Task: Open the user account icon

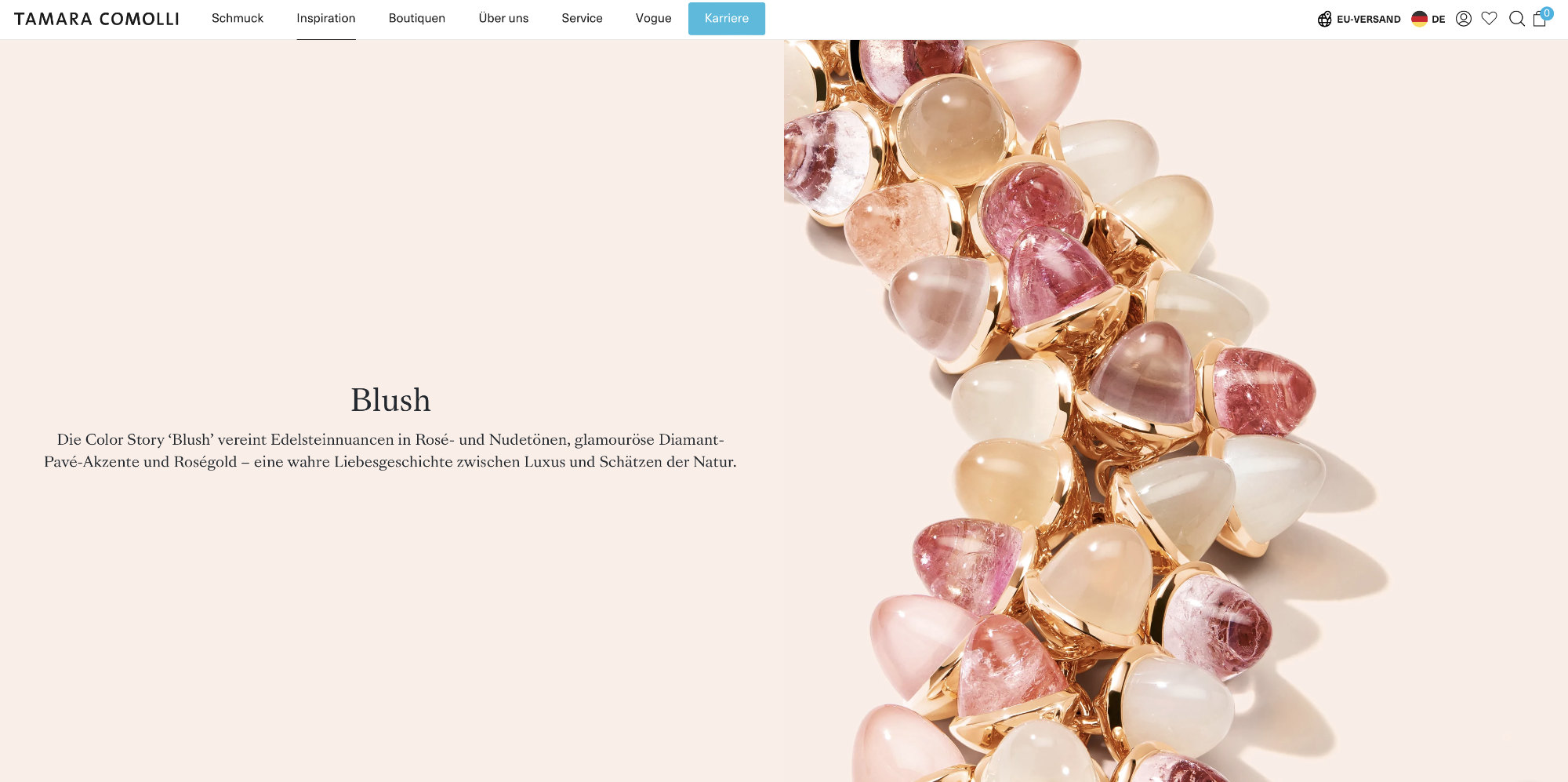Action: coord(1463,19)
